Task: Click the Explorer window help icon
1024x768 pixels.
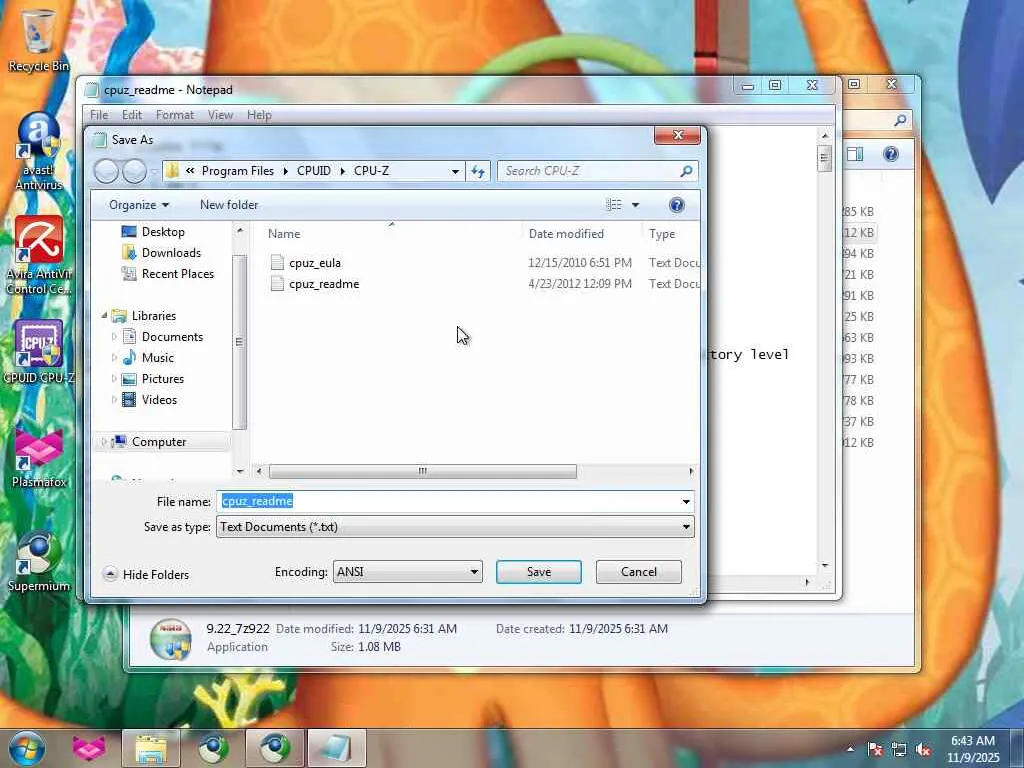Action: [891, 154]
